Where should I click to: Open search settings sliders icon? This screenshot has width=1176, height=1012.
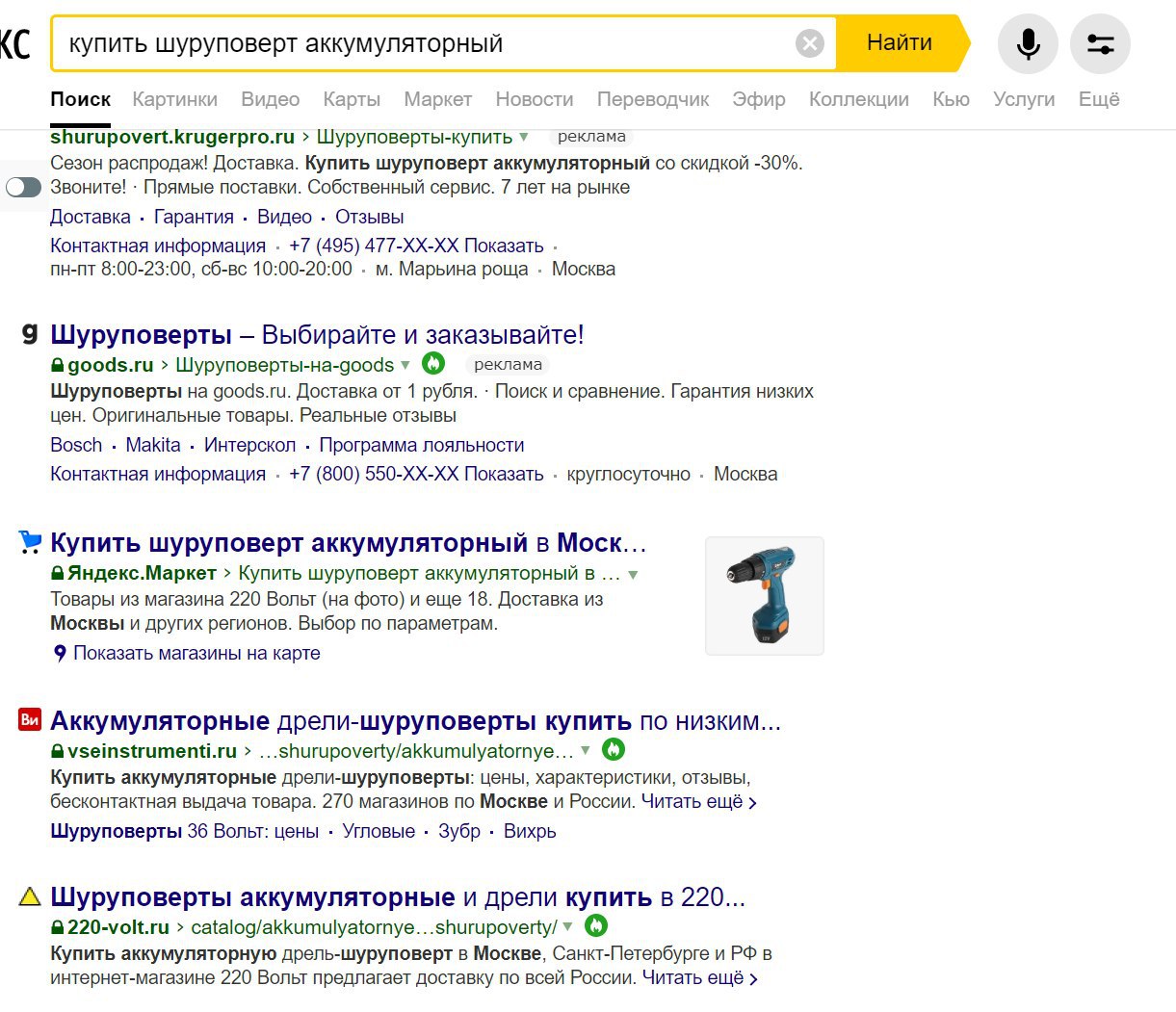click(1100, 43)
